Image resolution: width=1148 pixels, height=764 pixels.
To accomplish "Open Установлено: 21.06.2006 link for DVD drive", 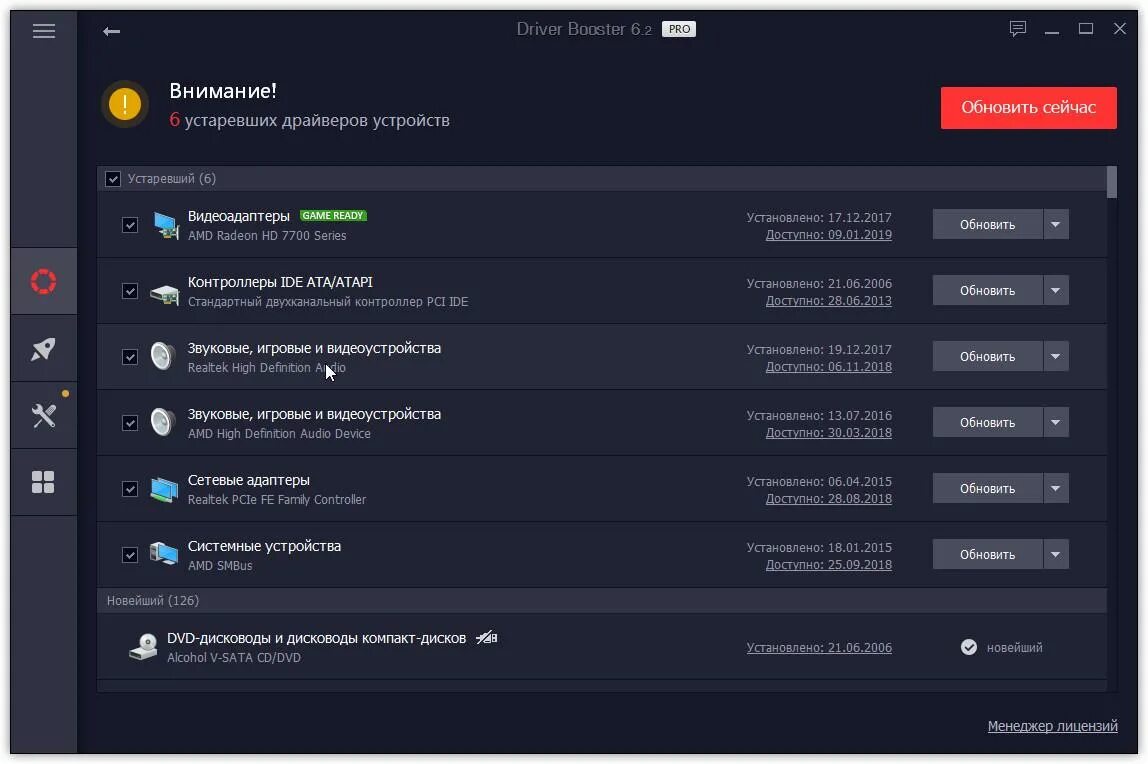I will click(819, 648).
